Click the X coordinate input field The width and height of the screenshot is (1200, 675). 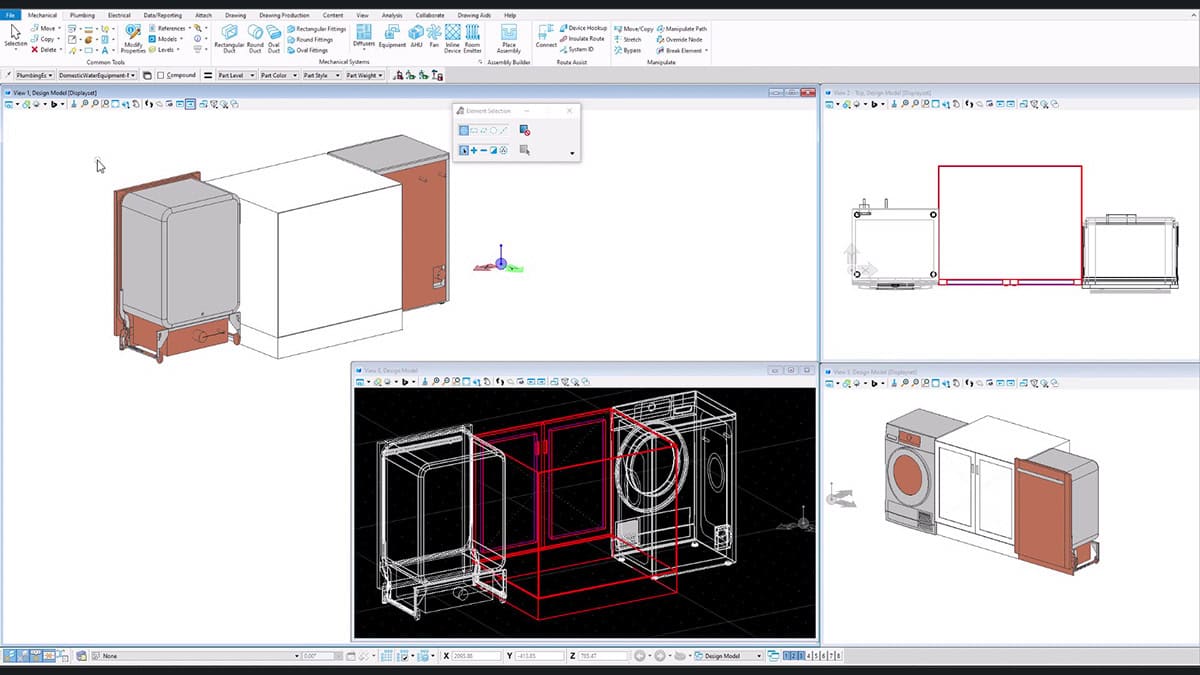[x=478, y=655]
